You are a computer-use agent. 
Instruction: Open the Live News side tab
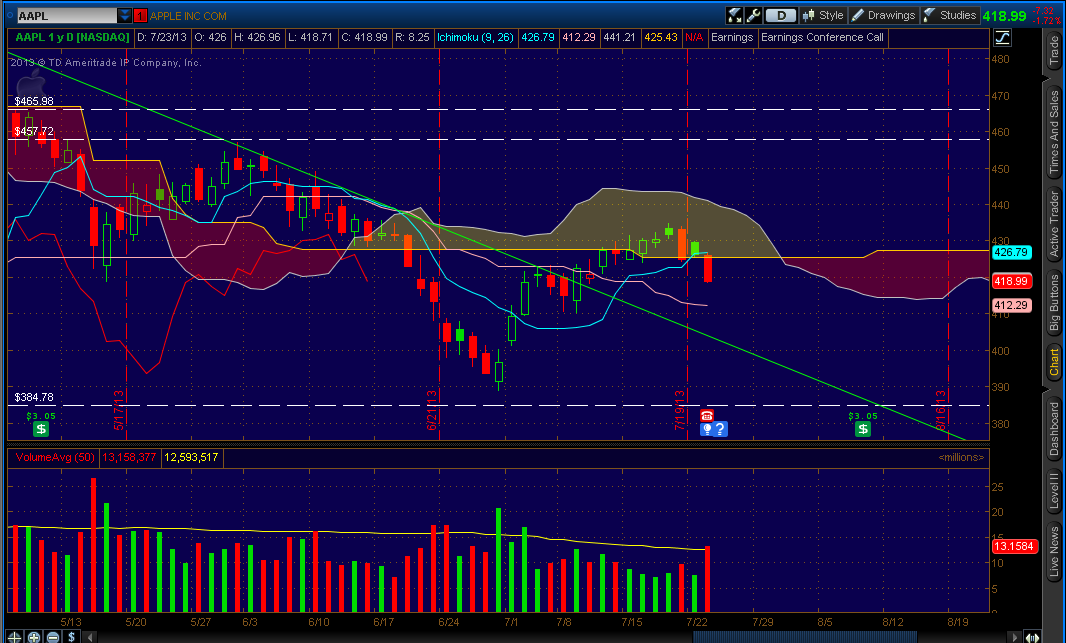click(1054, 549)
